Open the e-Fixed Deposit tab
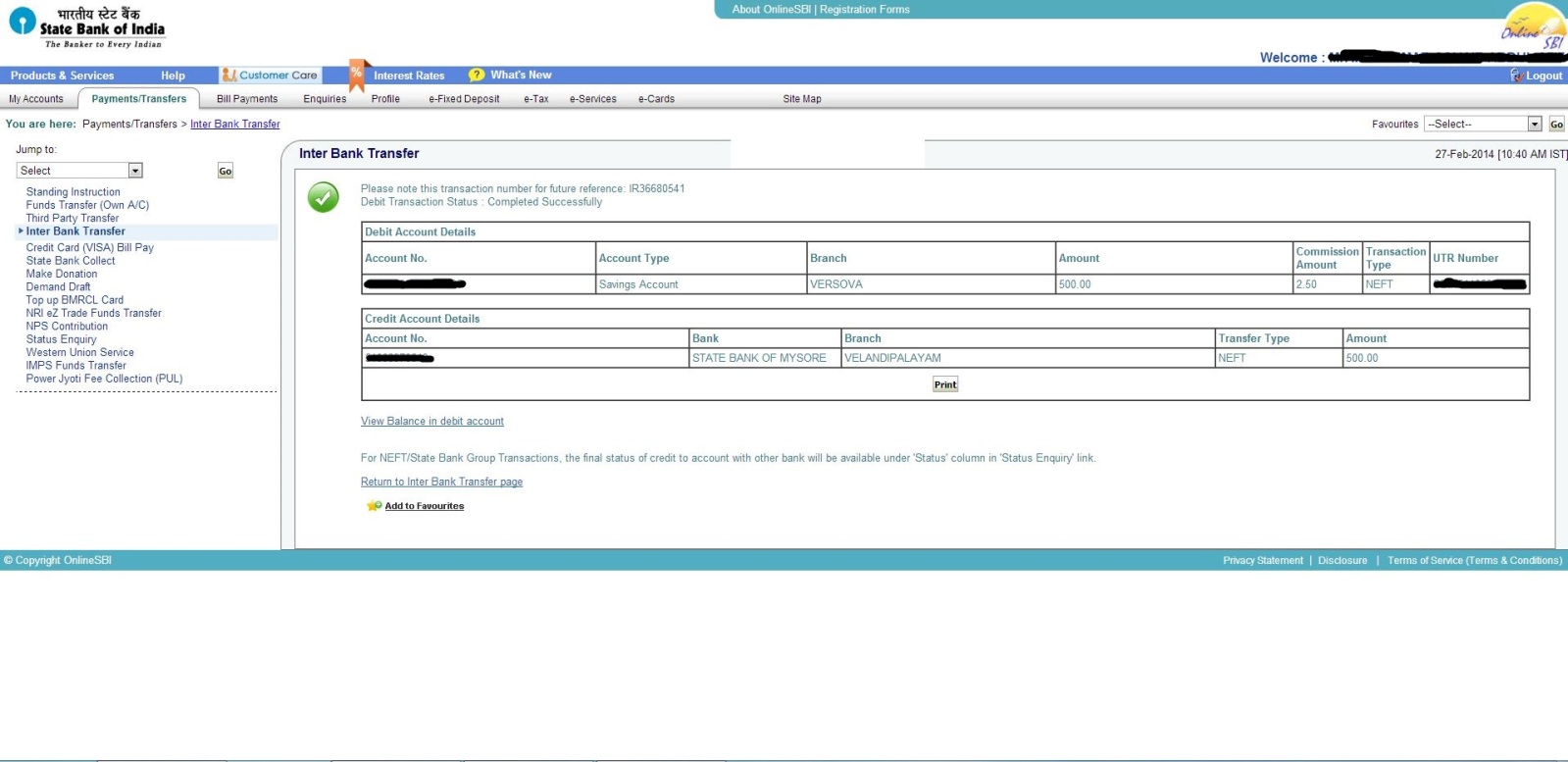Image resolution: width=1568 pixels, height=762 pixels. coord(464,99)
